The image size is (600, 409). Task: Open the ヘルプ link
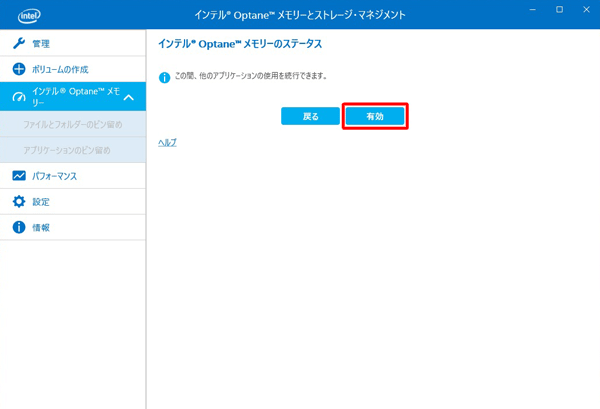point(167,142)
